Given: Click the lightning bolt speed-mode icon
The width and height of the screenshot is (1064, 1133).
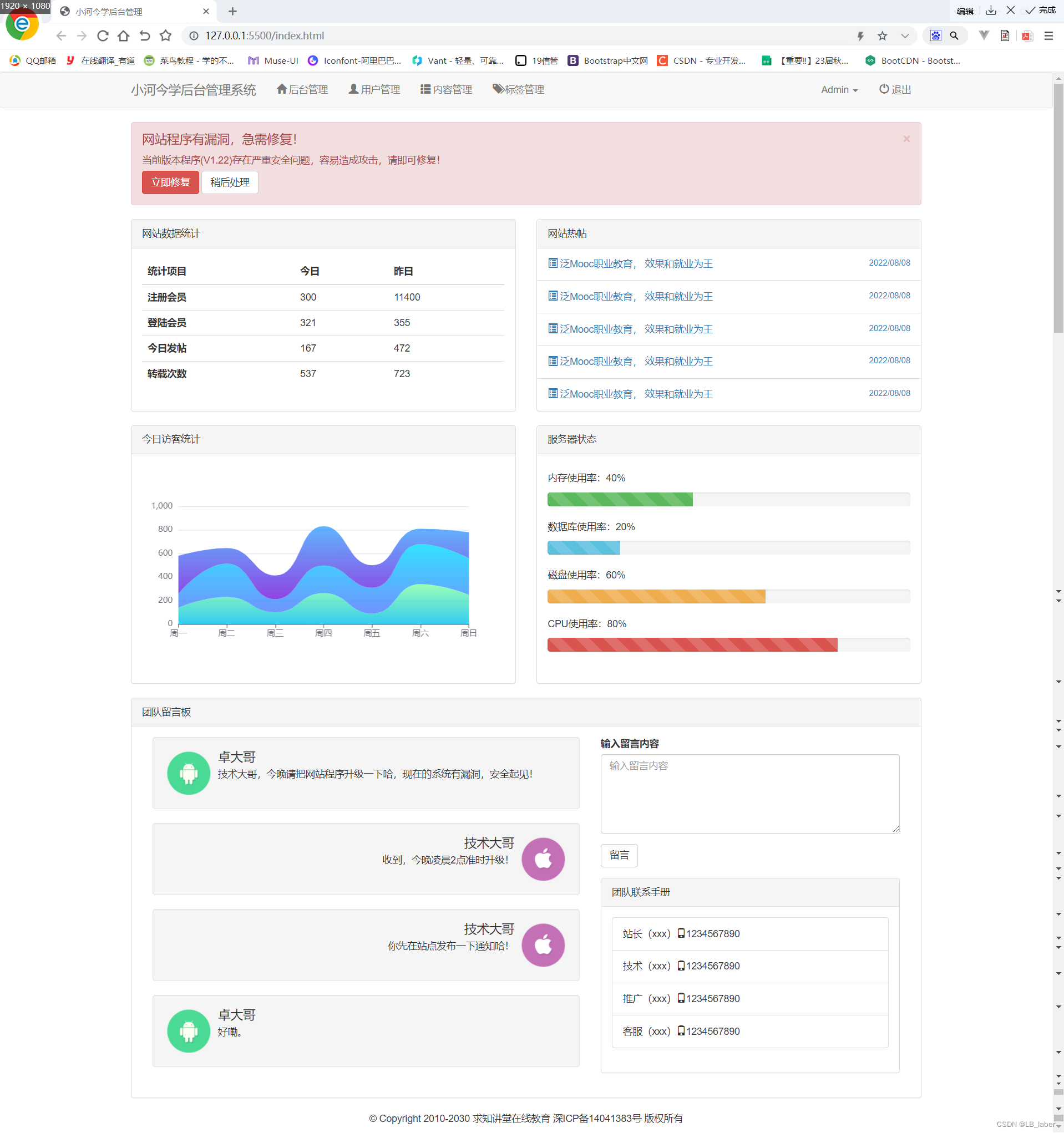Looking at the screenshot, I should (860, 37).
